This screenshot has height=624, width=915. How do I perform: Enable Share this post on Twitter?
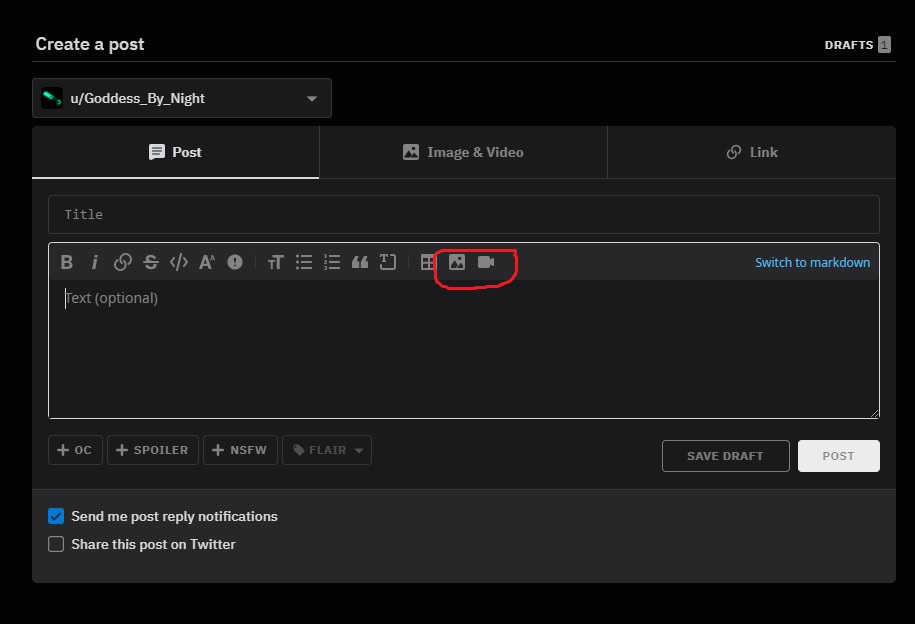coord(56,544)
